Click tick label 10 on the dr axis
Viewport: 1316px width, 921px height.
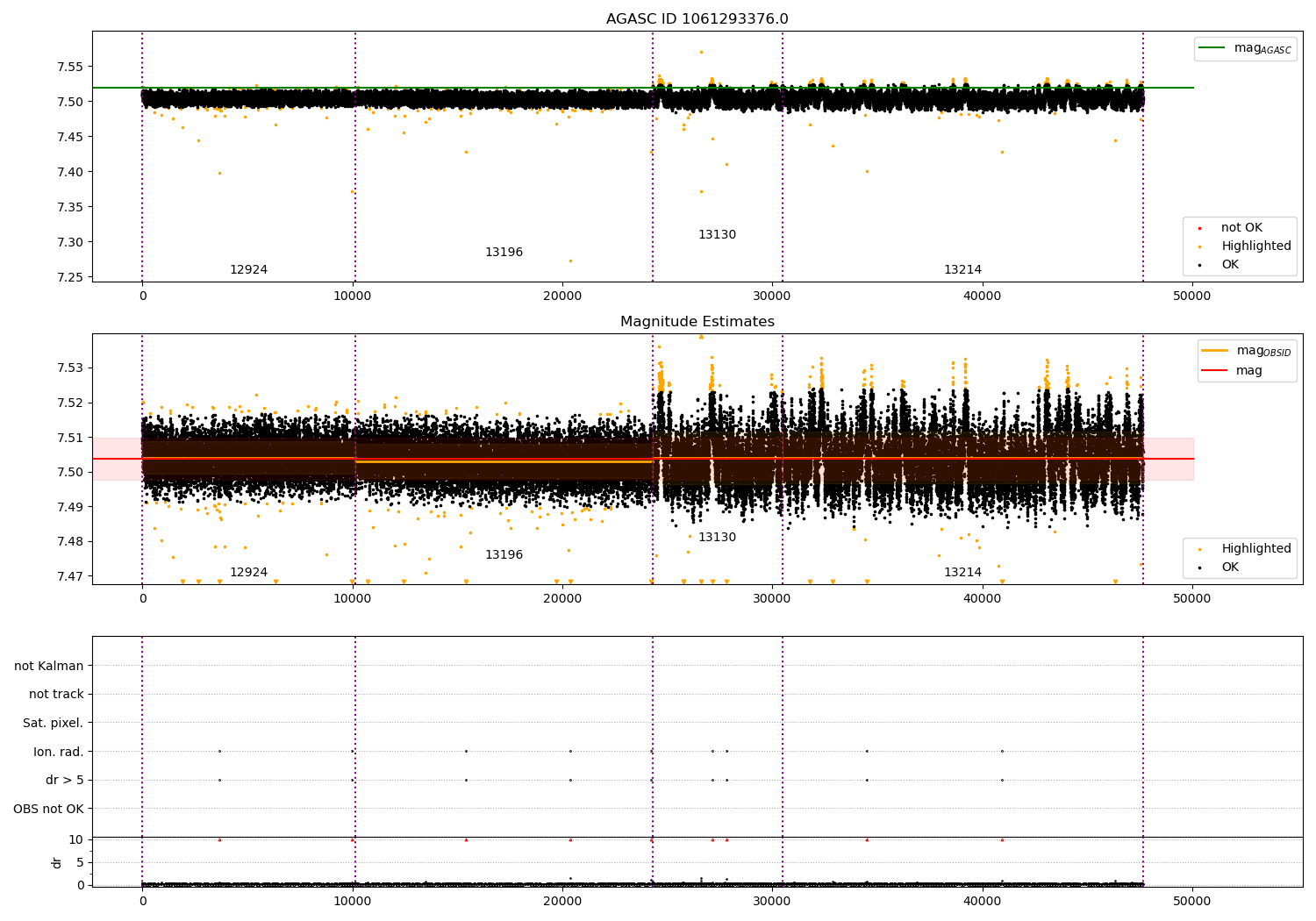[x=76, y=840]
